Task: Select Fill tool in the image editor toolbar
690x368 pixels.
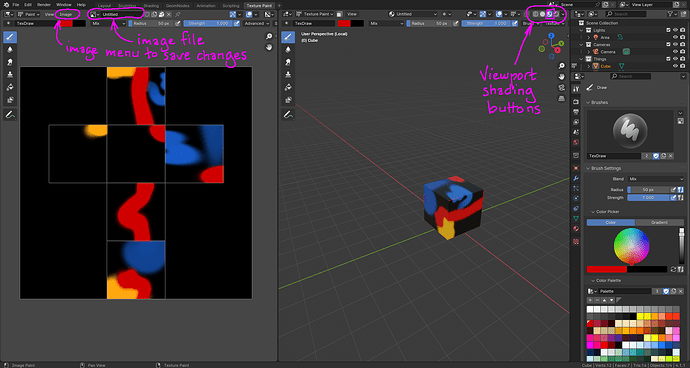Action: pyautogui.click(x=10, y=87)
